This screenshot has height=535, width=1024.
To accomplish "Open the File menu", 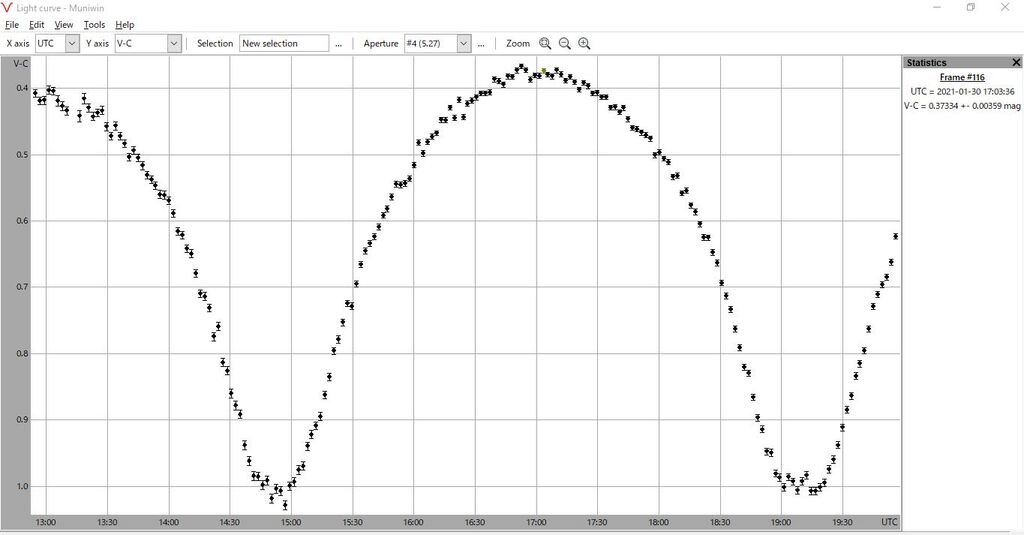I will click(12, 25).
